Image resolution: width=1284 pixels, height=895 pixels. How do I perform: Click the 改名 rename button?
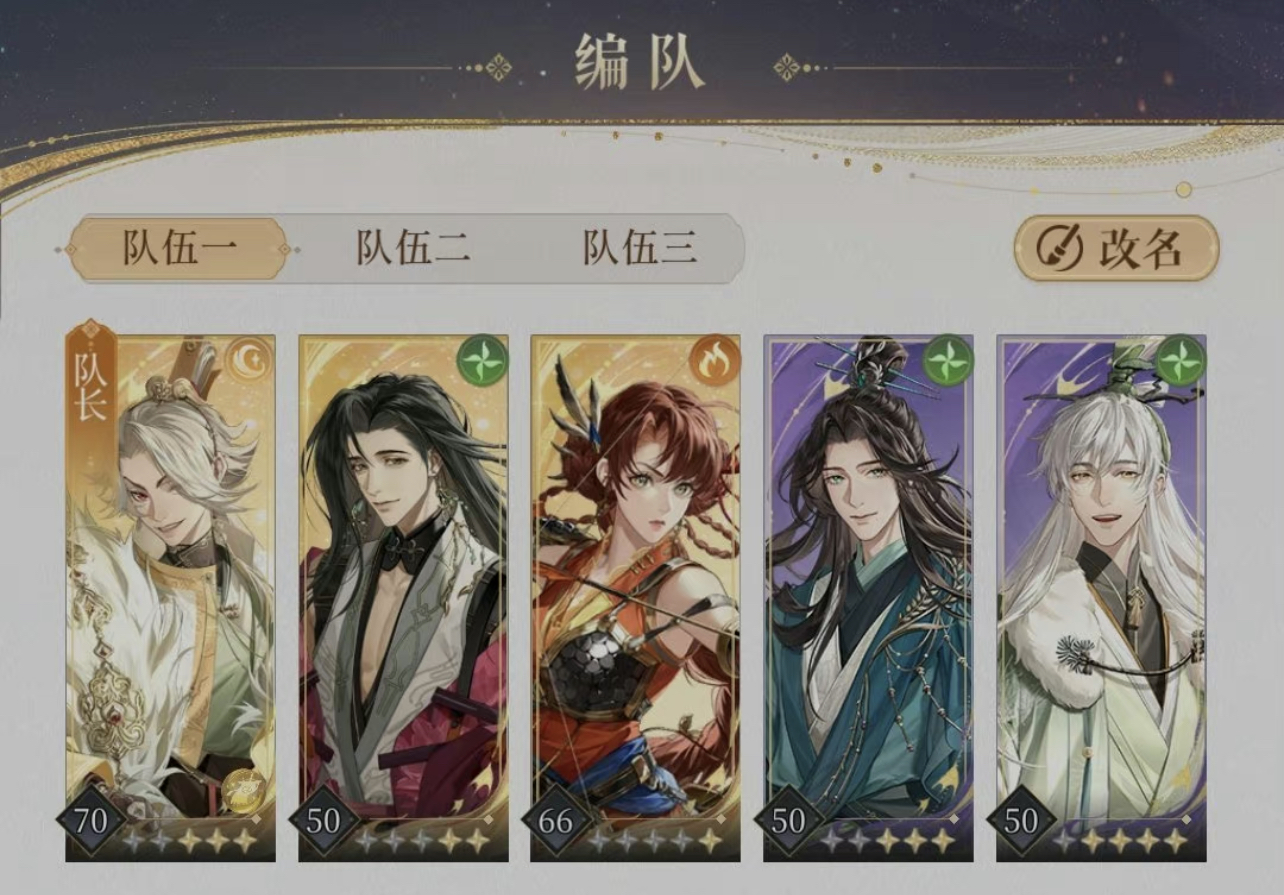coord(1116,248)
